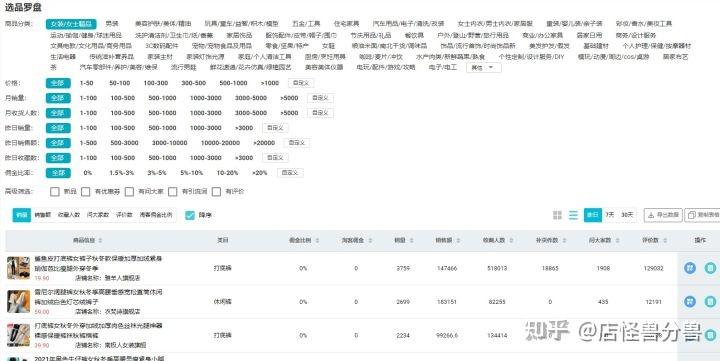This screenshot has height=361, width=720.
Task: Open product thumbnail priced 19.90
Action: pyautogui.click(x=18, y=268)
